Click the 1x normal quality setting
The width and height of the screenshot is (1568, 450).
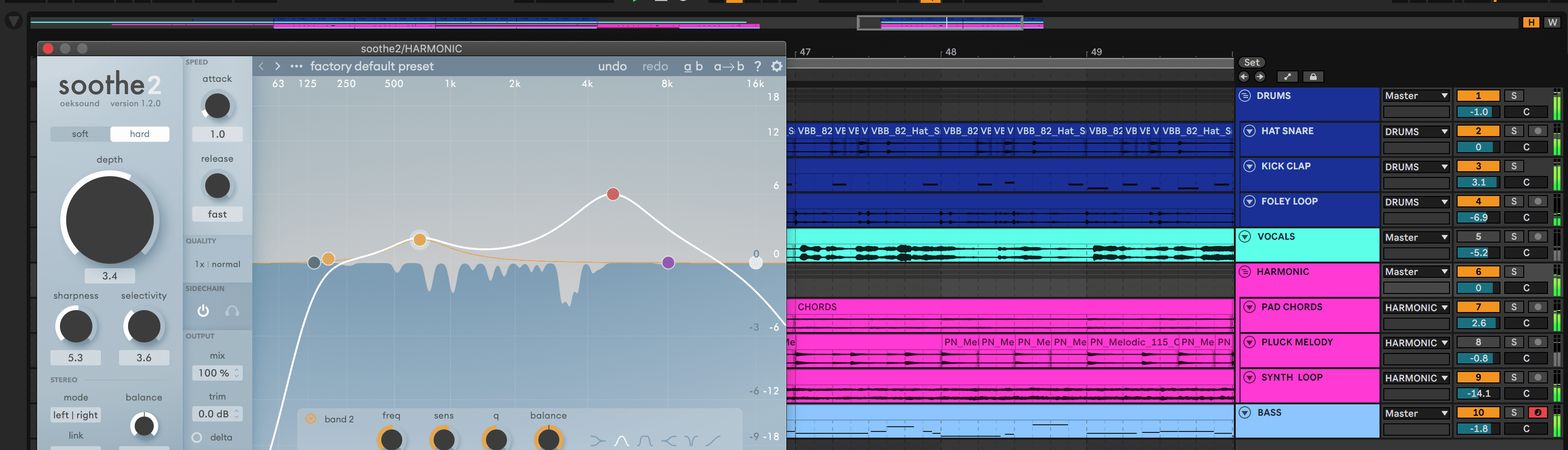218,264
